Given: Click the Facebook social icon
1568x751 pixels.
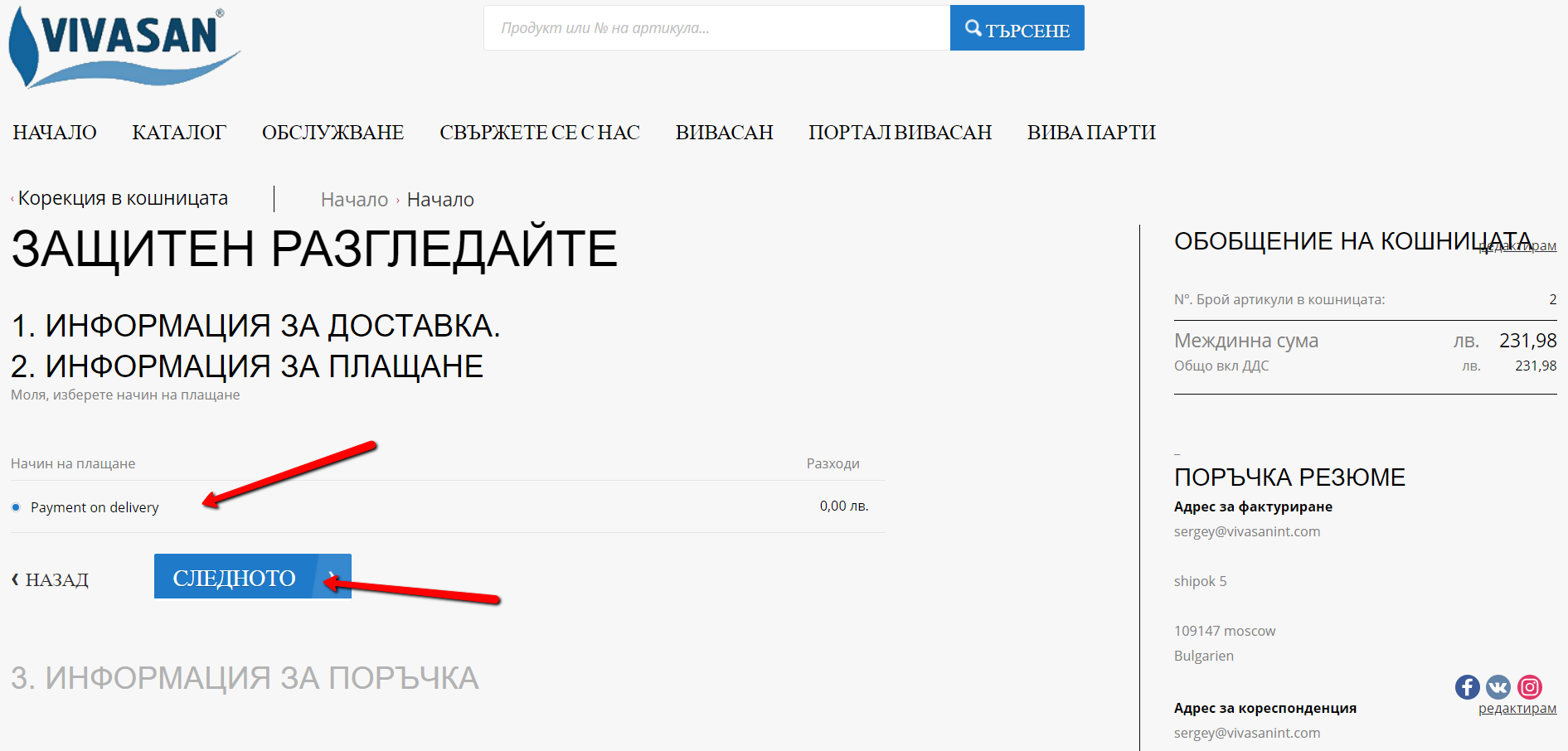Looking at the screenshot, I should 1467,686.
